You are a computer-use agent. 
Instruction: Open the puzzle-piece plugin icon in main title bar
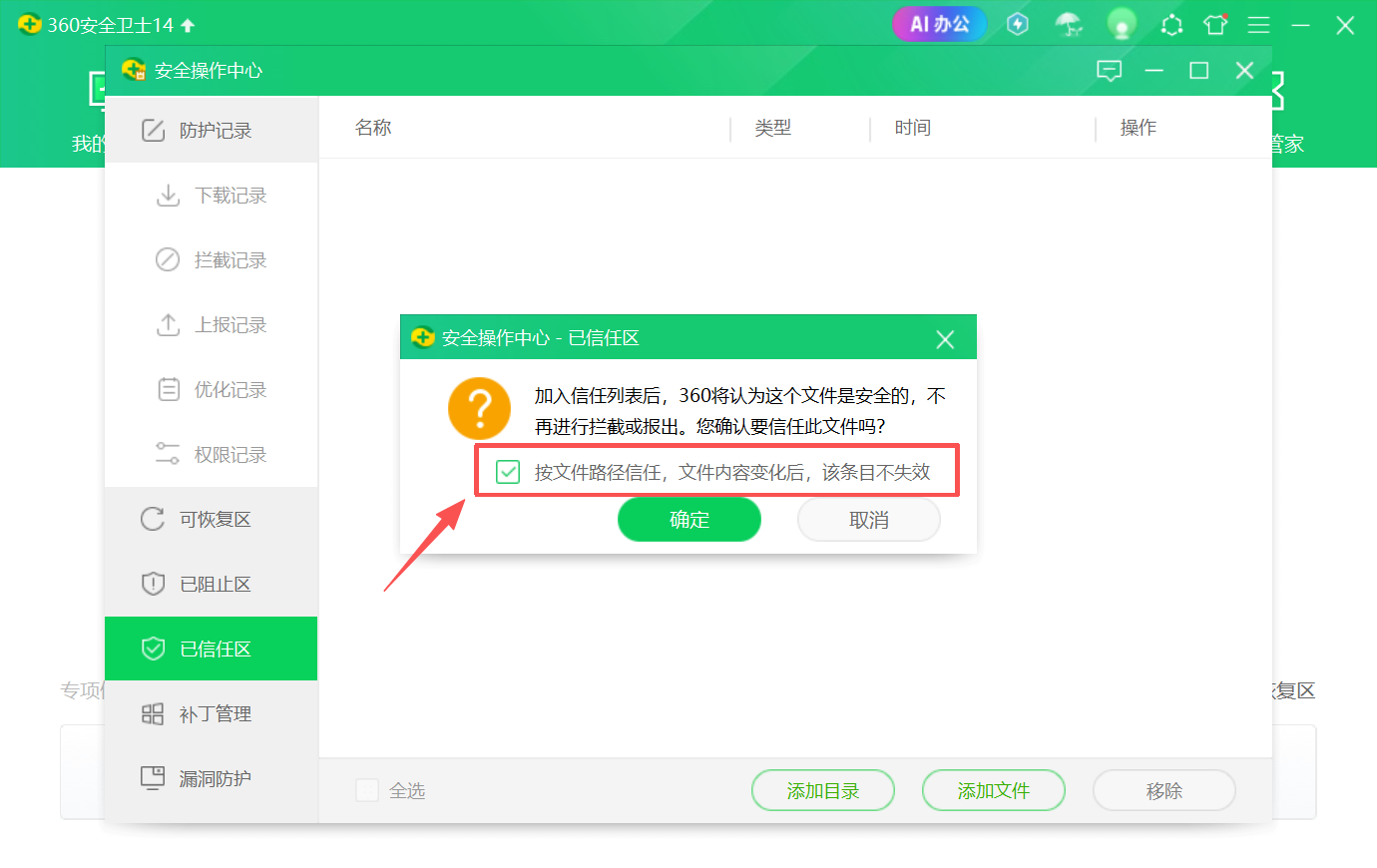point(1171,25)
